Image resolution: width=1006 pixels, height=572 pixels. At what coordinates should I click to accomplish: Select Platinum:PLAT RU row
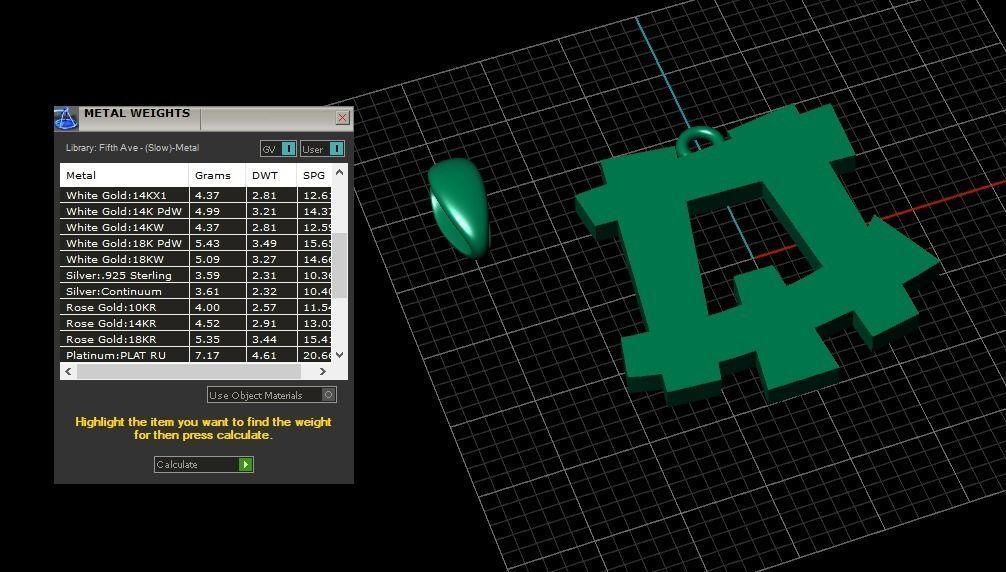(196, 355)
